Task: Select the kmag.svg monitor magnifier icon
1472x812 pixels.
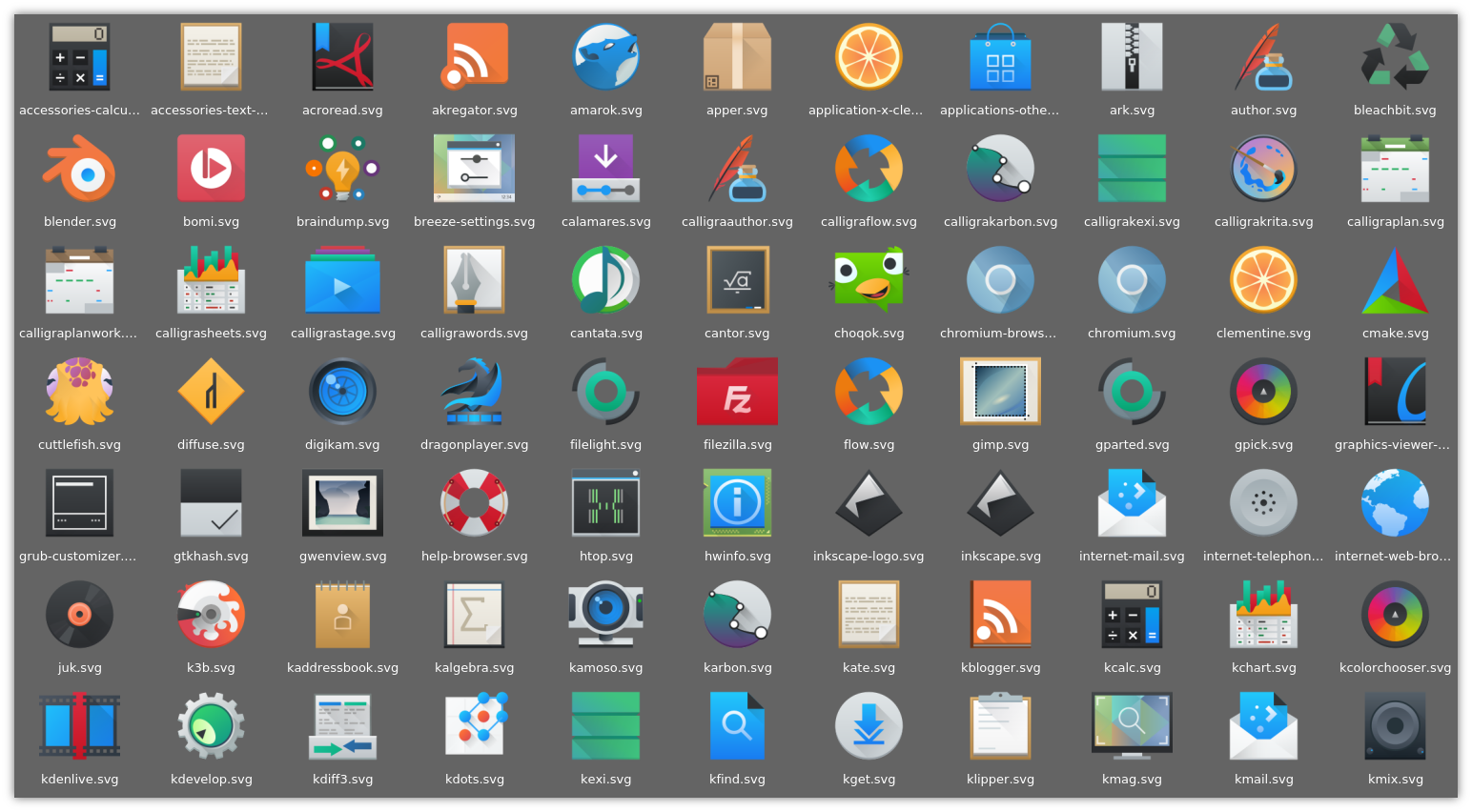Action: [x=1132, y=726]
